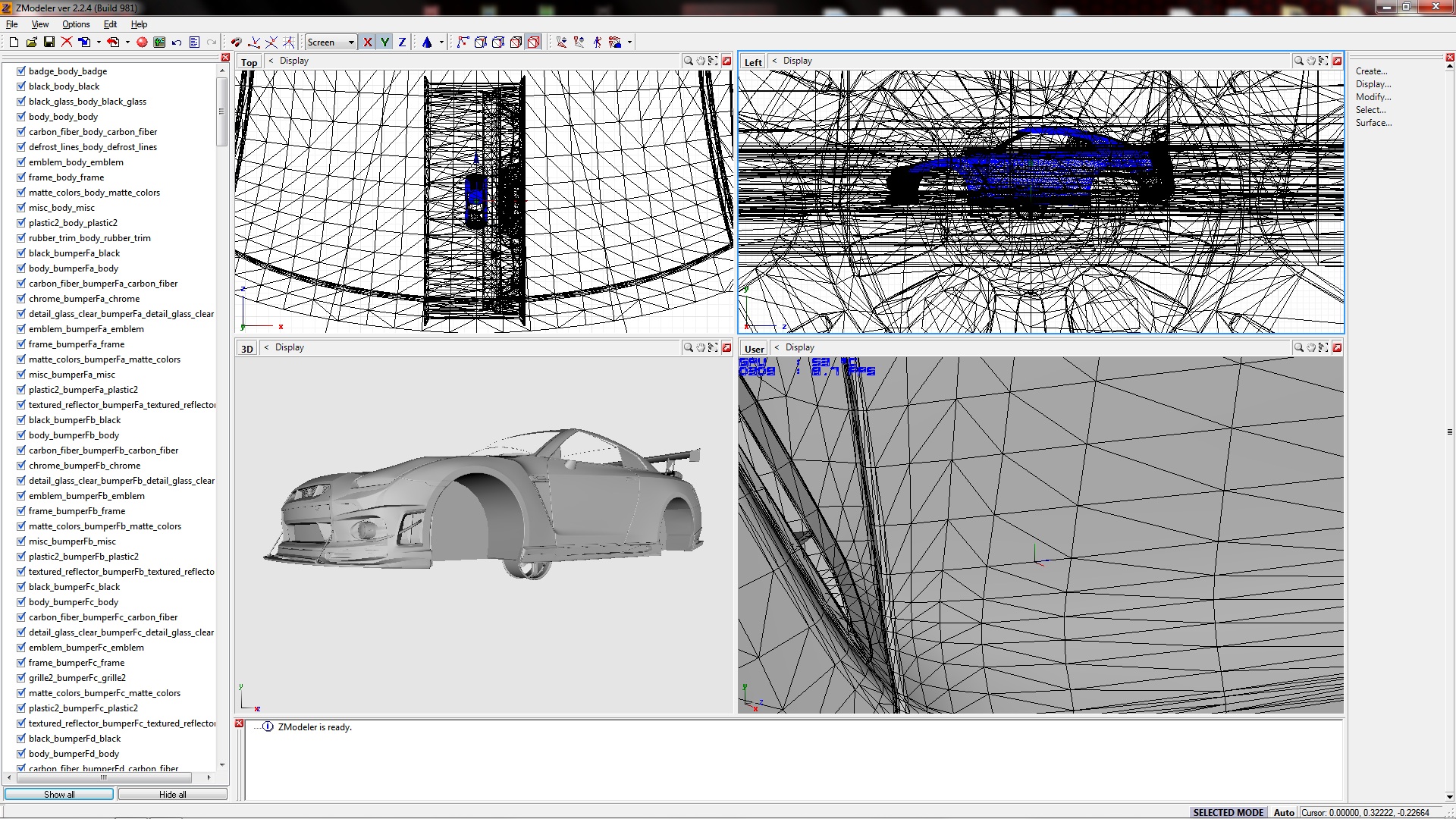Image resolution: width=1456 pixels, height=819 pixels.
Task: Click the Save floppy disk icon
Action: pos(49,42)
